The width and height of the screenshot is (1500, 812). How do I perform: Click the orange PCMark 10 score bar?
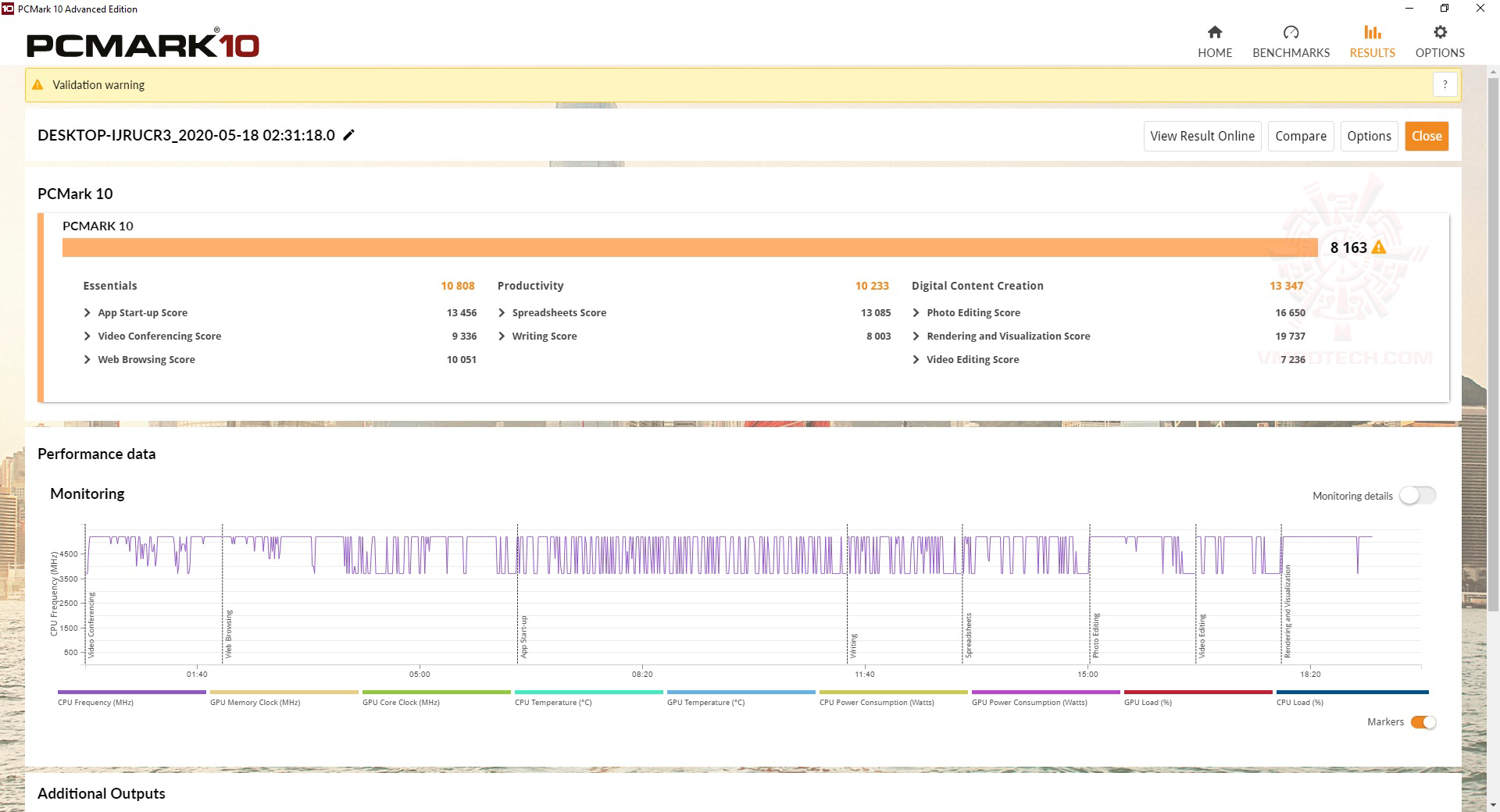tap(690, 248)
